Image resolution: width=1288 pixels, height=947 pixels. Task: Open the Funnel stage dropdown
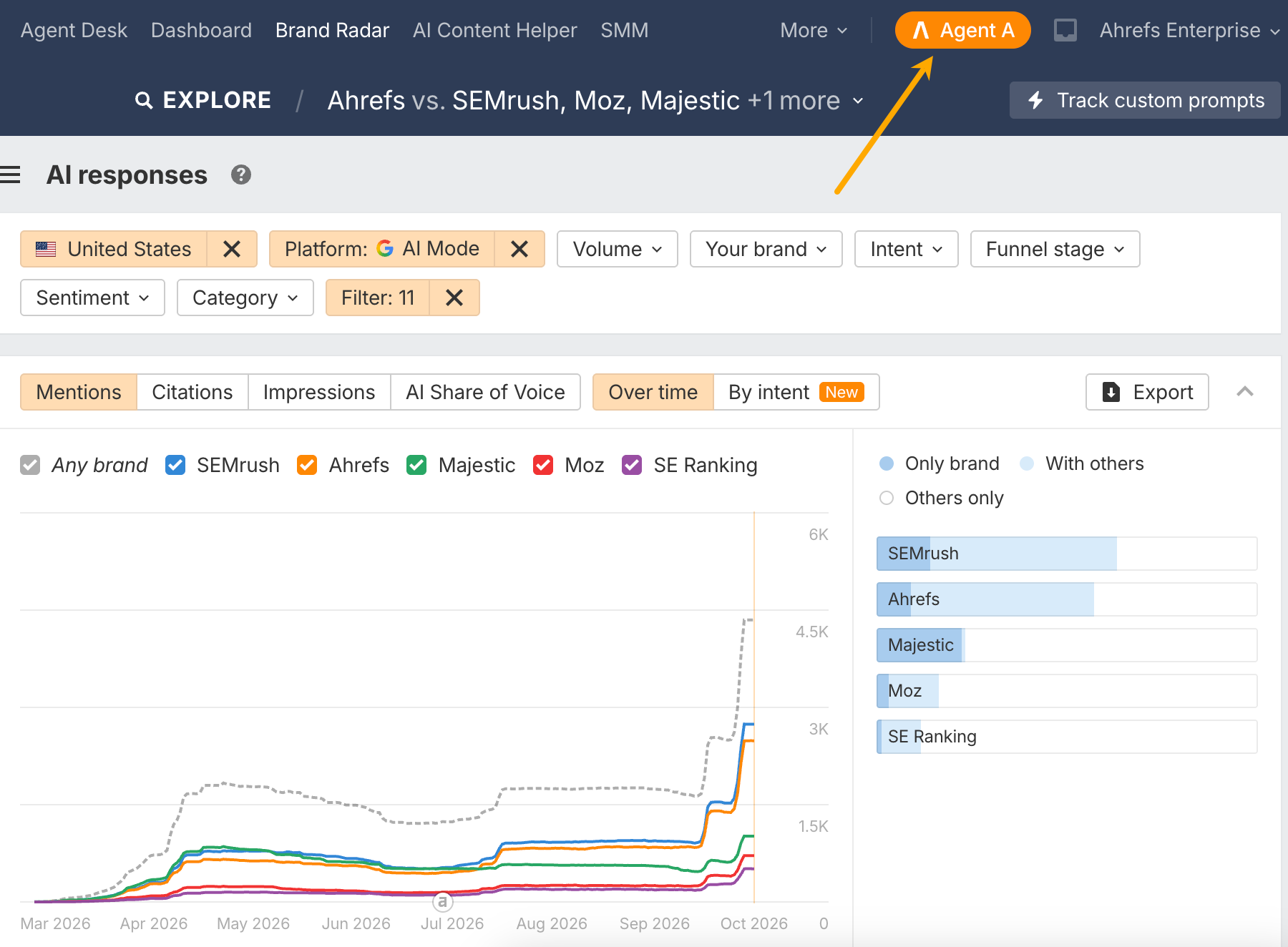point(1055,249)
